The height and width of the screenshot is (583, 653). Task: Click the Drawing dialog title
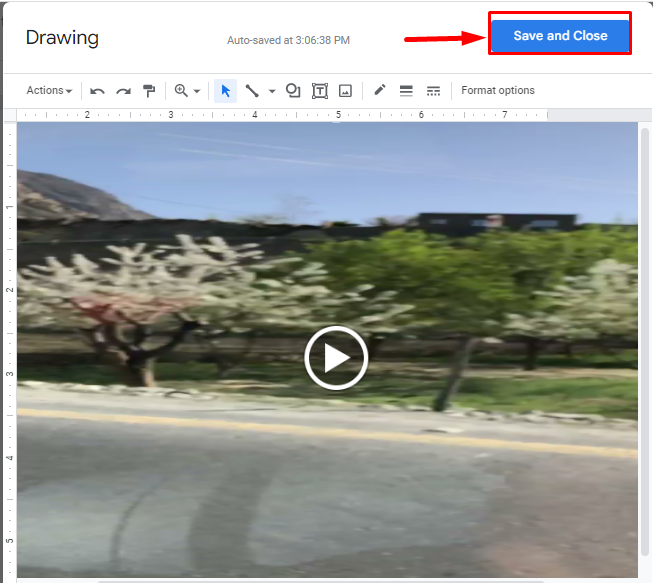[62, 37]
